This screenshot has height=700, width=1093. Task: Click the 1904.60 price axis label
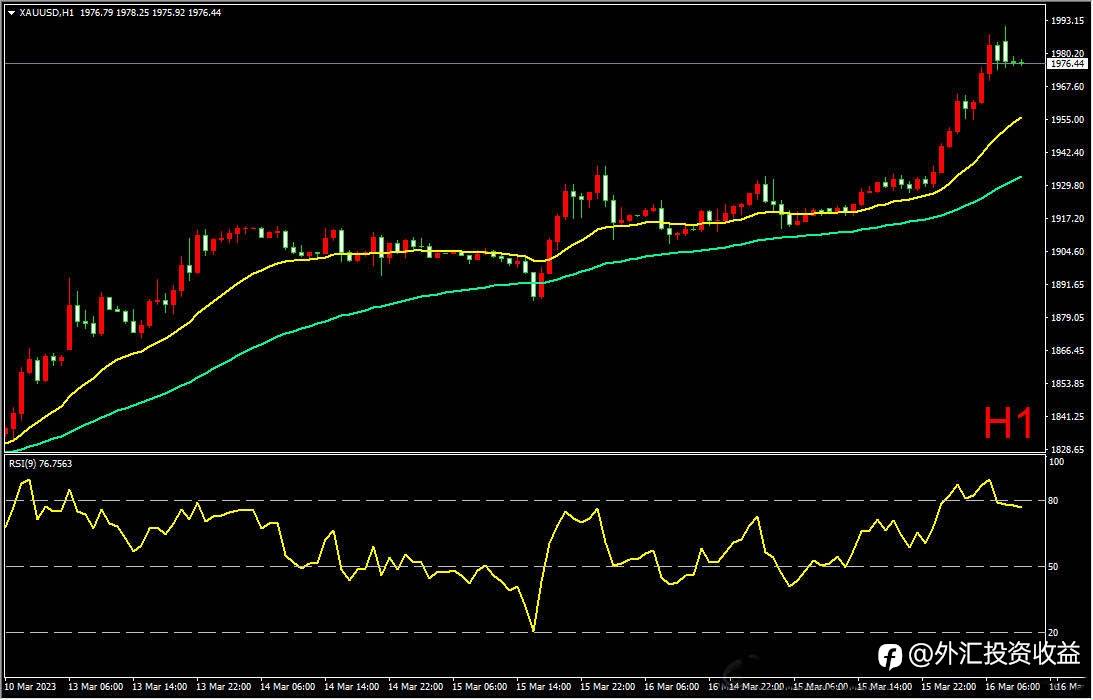click(1067, 251)
